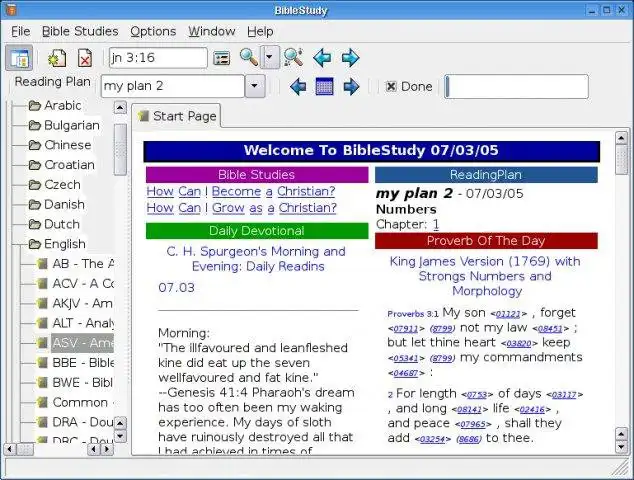Go back with top toolbar left arrow
Screen dimensions: 634x480
(322, 57)
